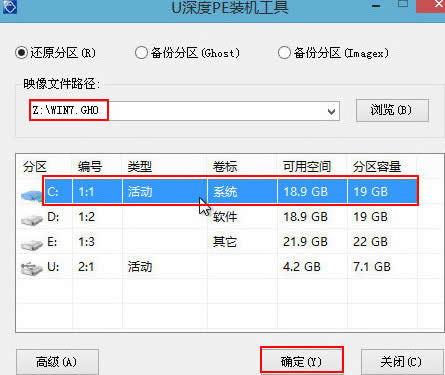Screen dimensions: 445x375
Task: Sort by 可用空间 column header
Action: pyautogui.click(x=307, y=166)
